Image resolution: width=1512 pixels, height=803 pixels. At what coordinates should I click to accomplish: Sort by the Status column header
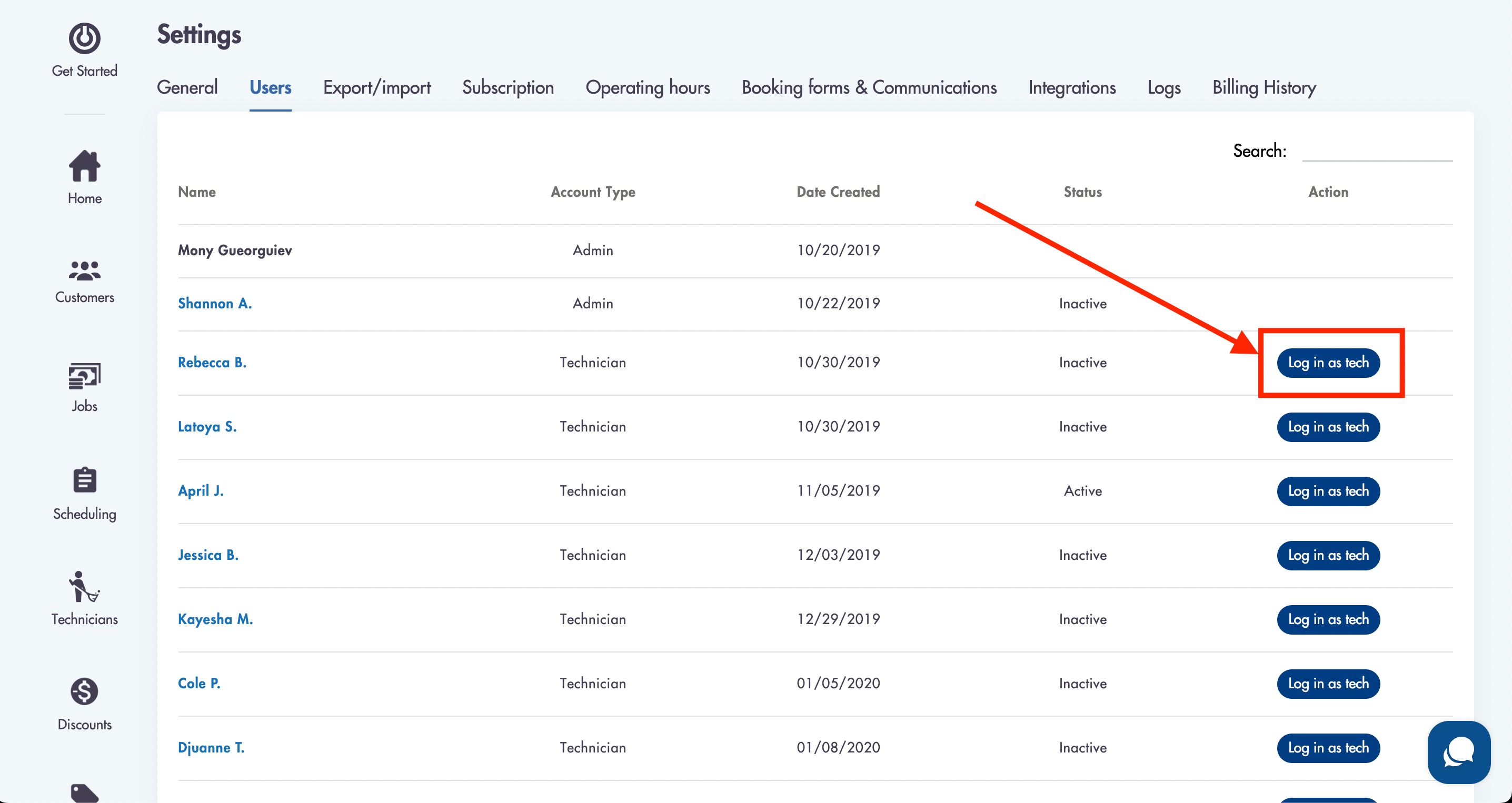[1082, 192]
